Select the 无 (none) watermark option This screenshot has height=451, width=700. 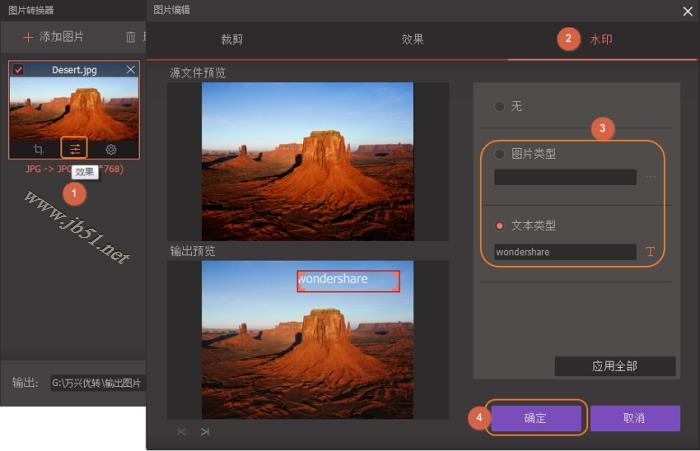pos(500,106)
